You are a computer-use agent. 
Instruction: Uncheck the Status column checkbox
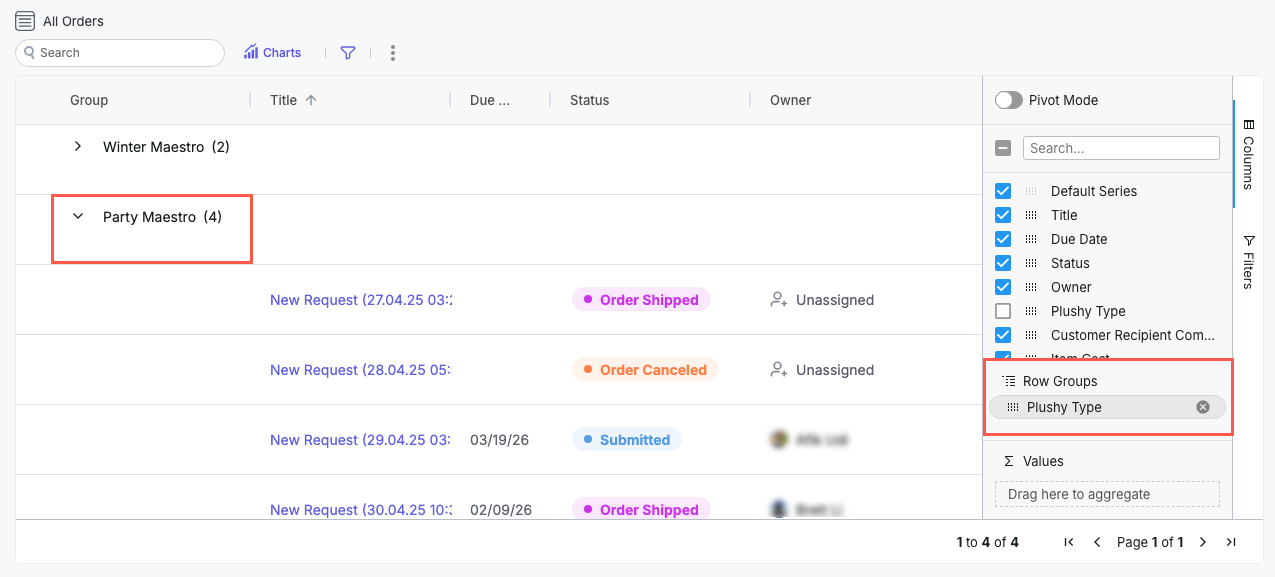1003,263
